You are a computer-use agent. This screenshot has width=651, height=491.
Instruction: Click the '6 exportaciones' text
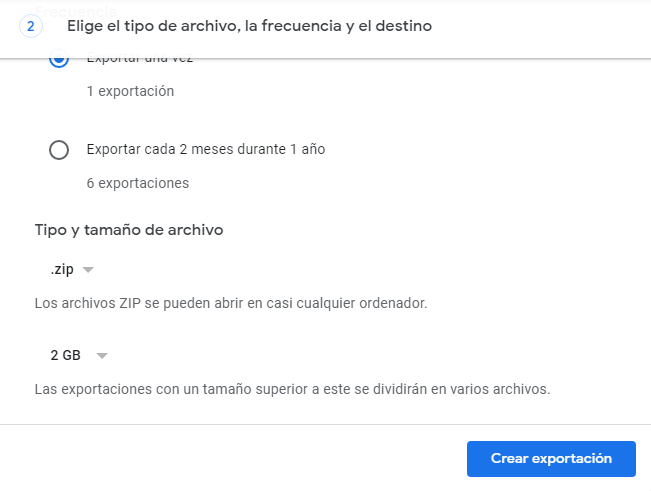point(138,183)
